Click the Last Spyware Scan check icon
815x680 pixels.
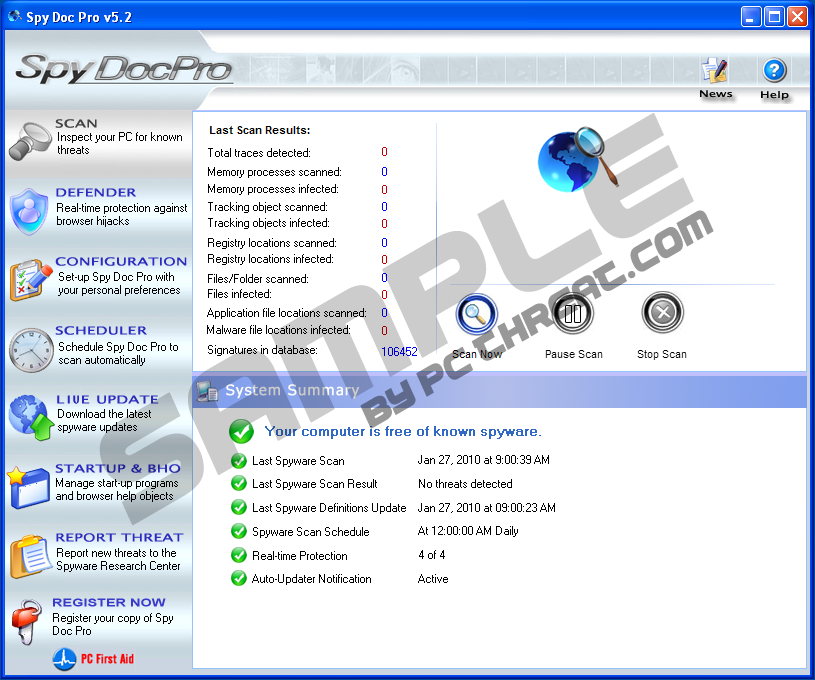click(x=239, y=461)
